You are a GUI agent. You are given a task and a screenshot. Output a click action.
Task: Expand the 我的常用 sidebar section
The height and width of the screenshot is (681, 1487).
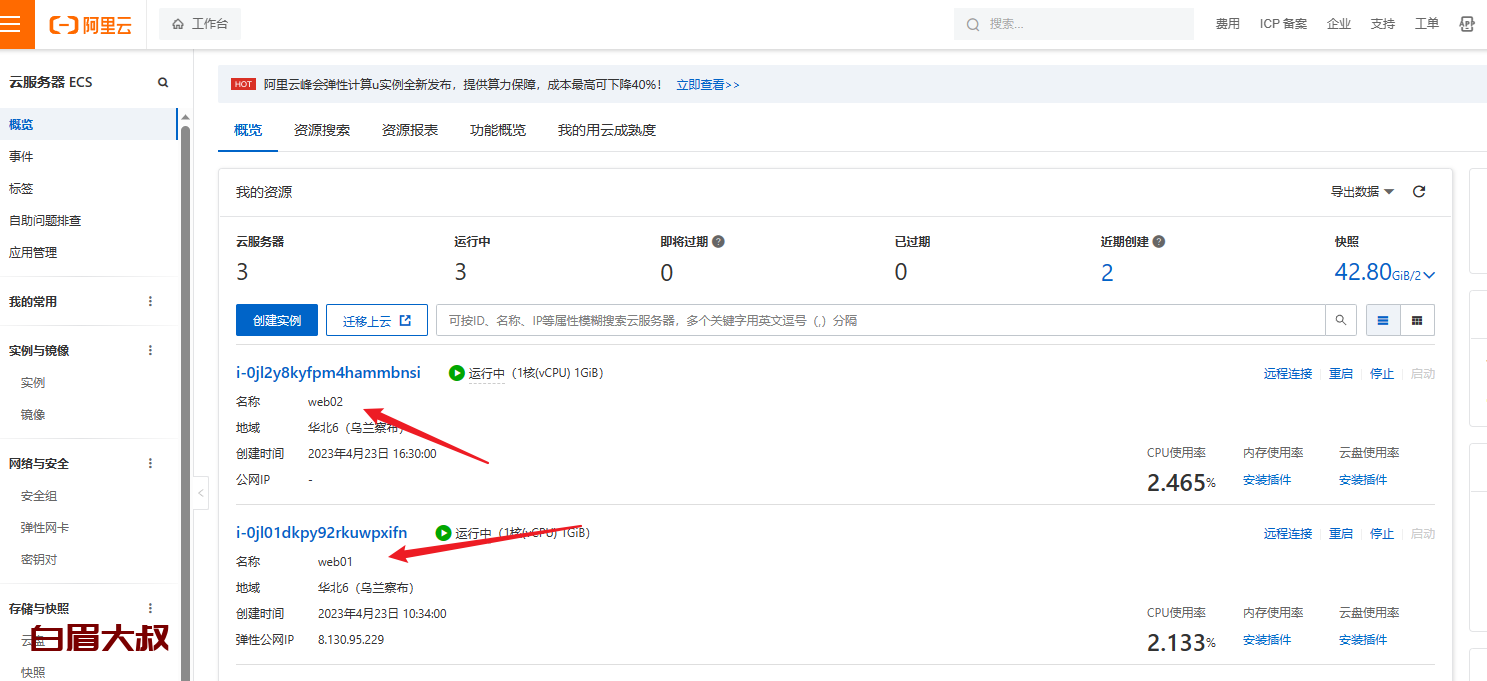click(33, 301)
